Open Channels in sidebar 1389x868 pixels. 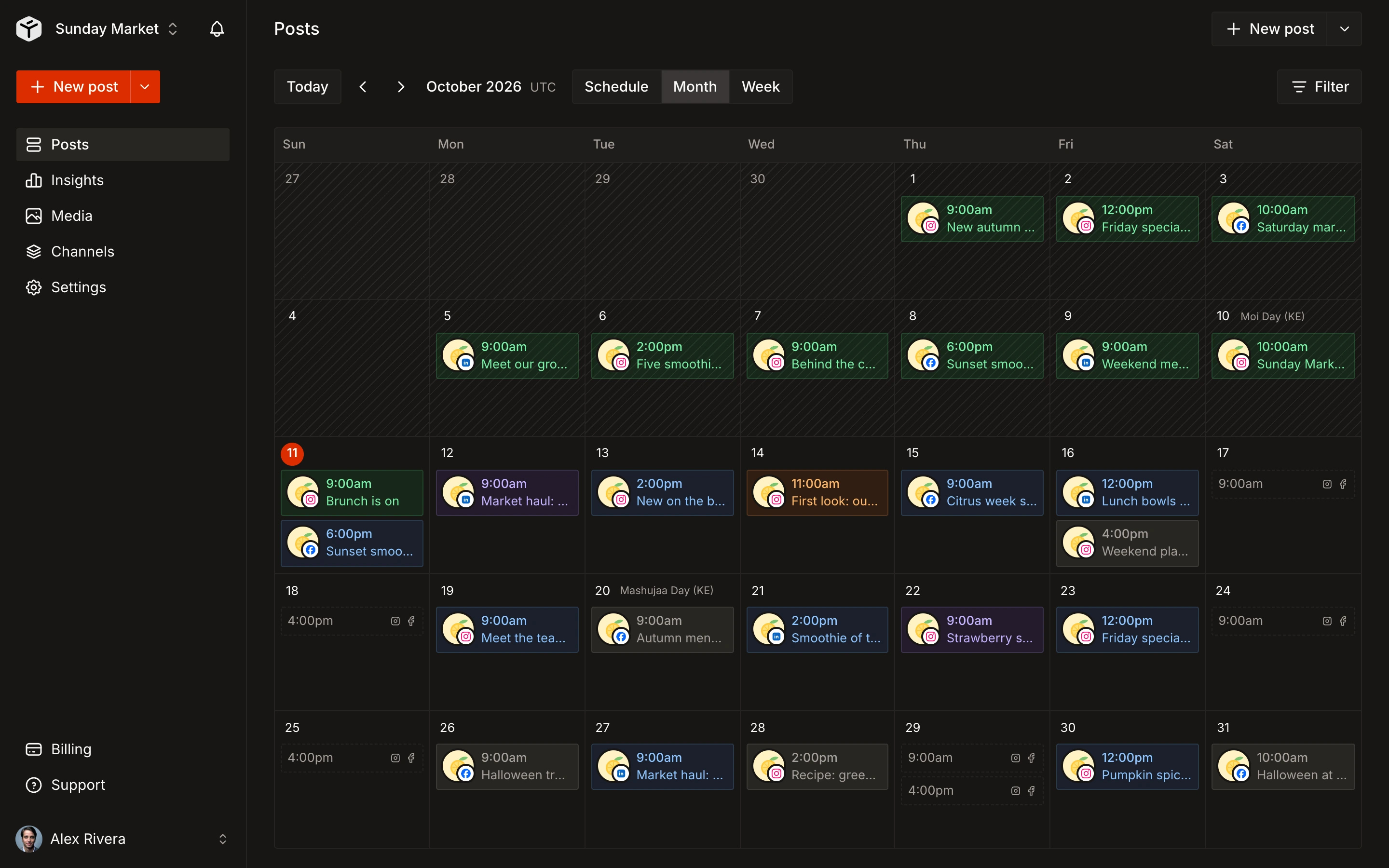(123, 251)
